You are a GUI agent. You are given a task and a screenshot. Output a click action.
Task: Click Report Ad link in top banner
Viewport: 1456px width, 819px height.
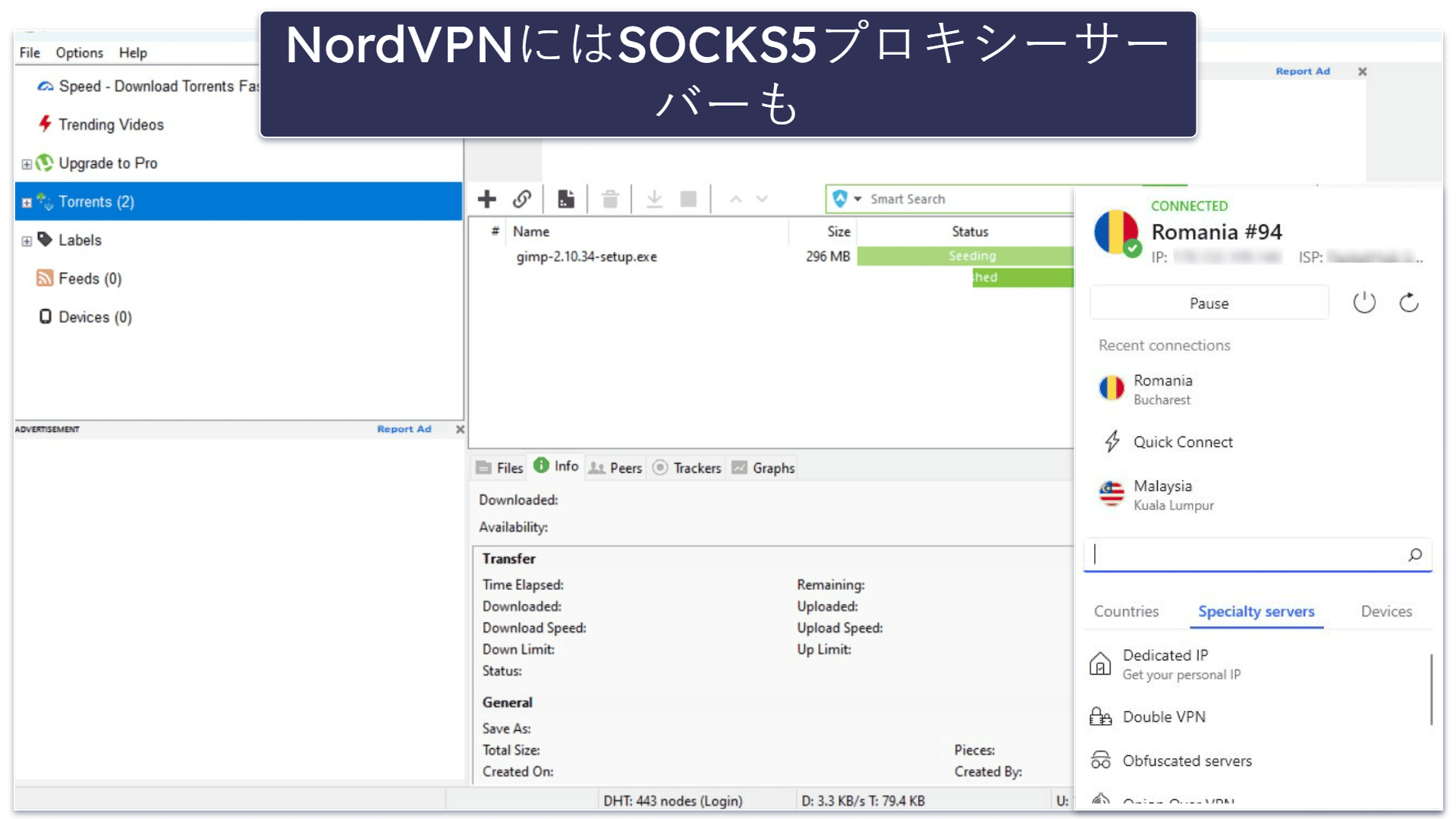click(x=1303, y=71)
